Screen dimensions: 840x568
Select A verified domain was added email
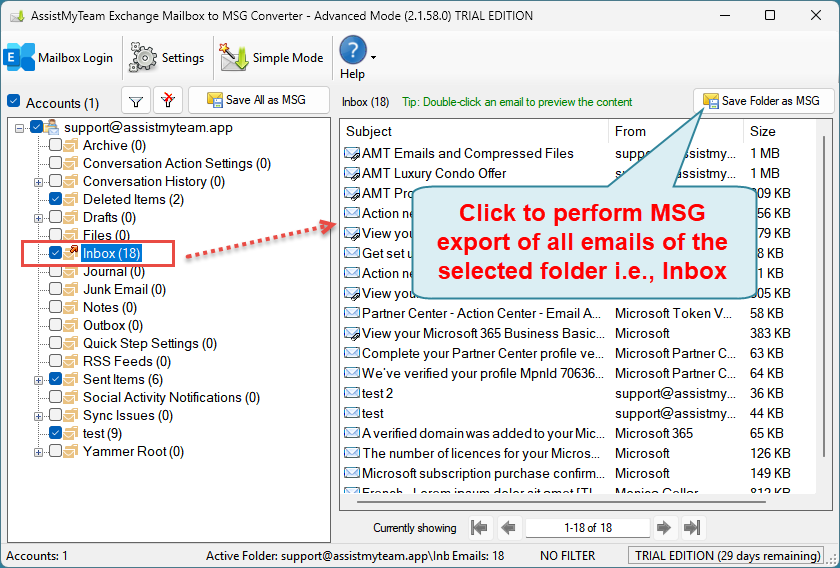click(483, 433)
